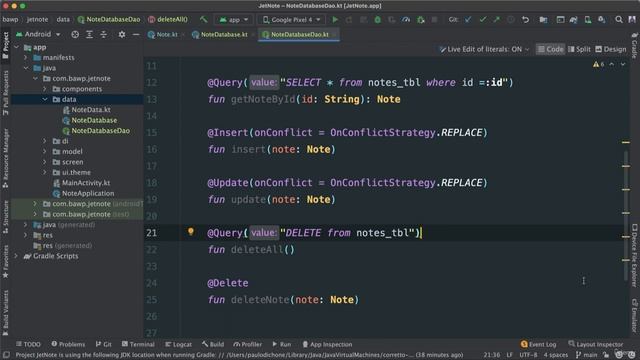Image resolution: width=640 pixels, height=360 pixels.
Task: Open the Terminal tool window tab
Action: [138, 344]
